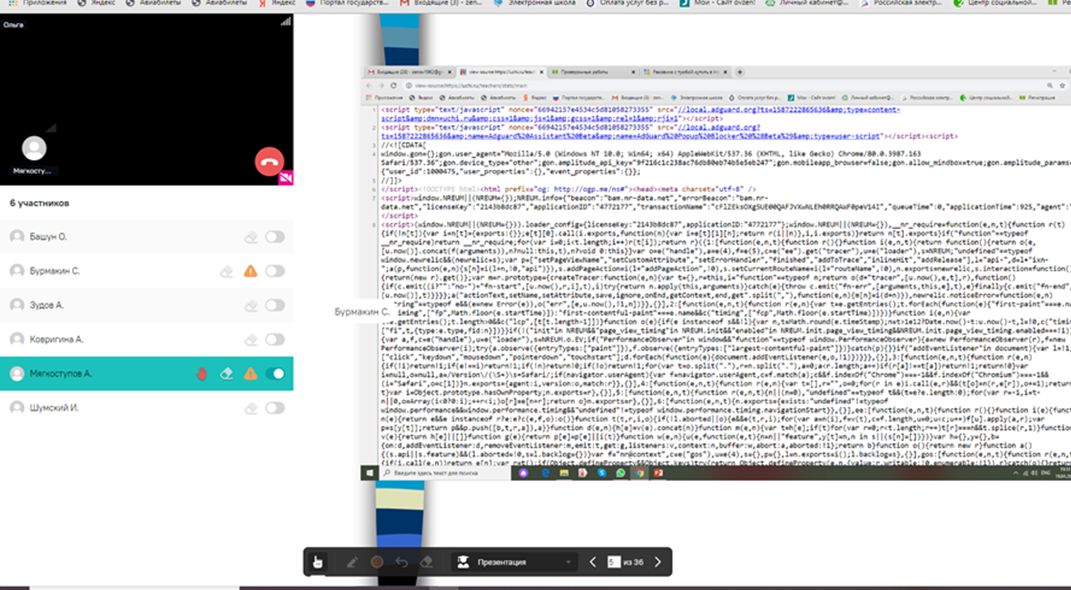The width and height of the screenshot is (1071, 590).
Task: Click the raised hand icon for Мягкоступов А.
Action: pos(201,374)
